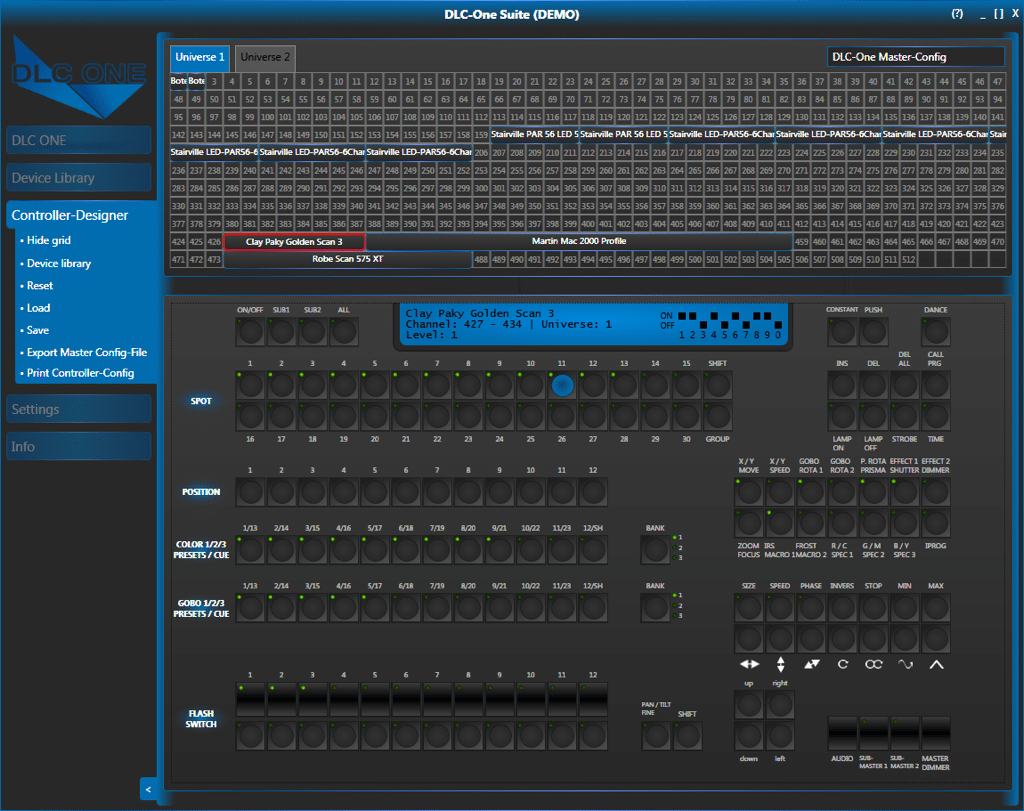Click the DLC-One Master-Config name field
Viewport: 1024px width, 811px height.
[x=915, y=57]
